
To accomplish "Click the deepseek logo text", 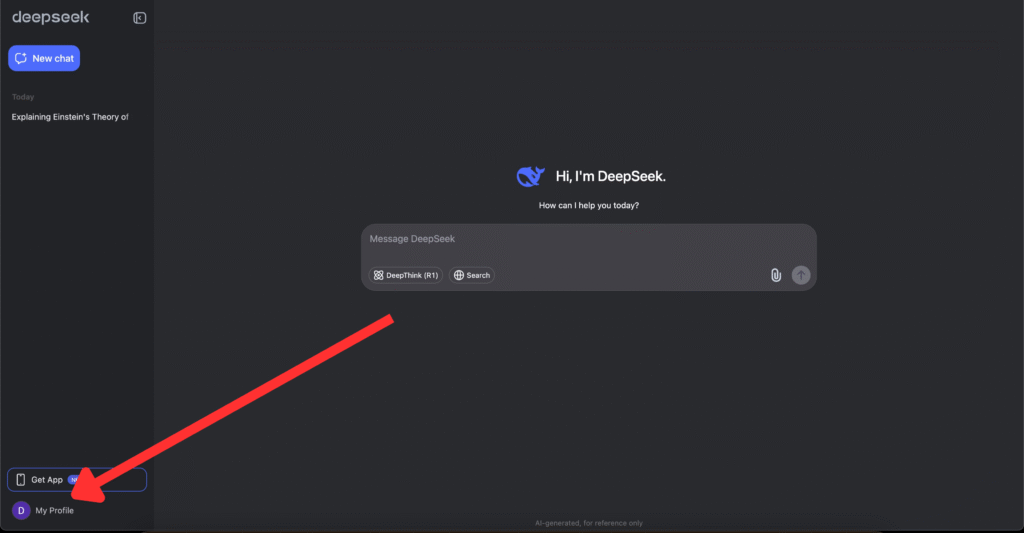I will 50,18.
